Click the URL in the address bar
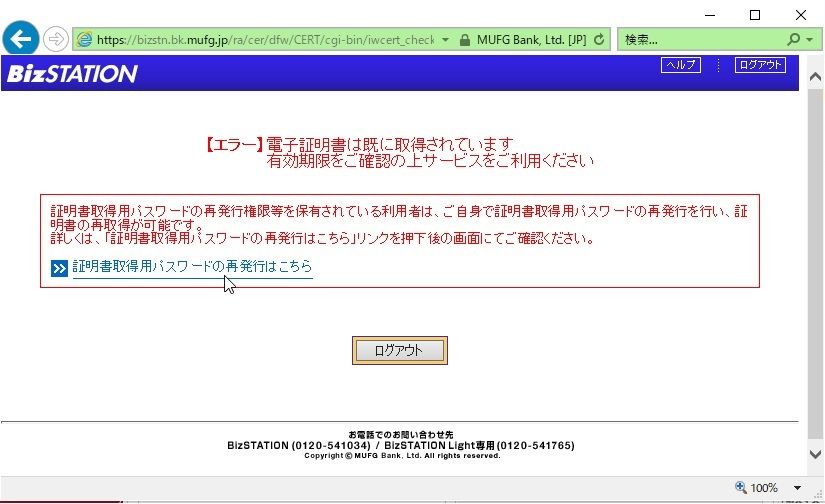Image resolution: width=825 pixels, height=504 pixels. pyautogui.click(x=266, y=40)
